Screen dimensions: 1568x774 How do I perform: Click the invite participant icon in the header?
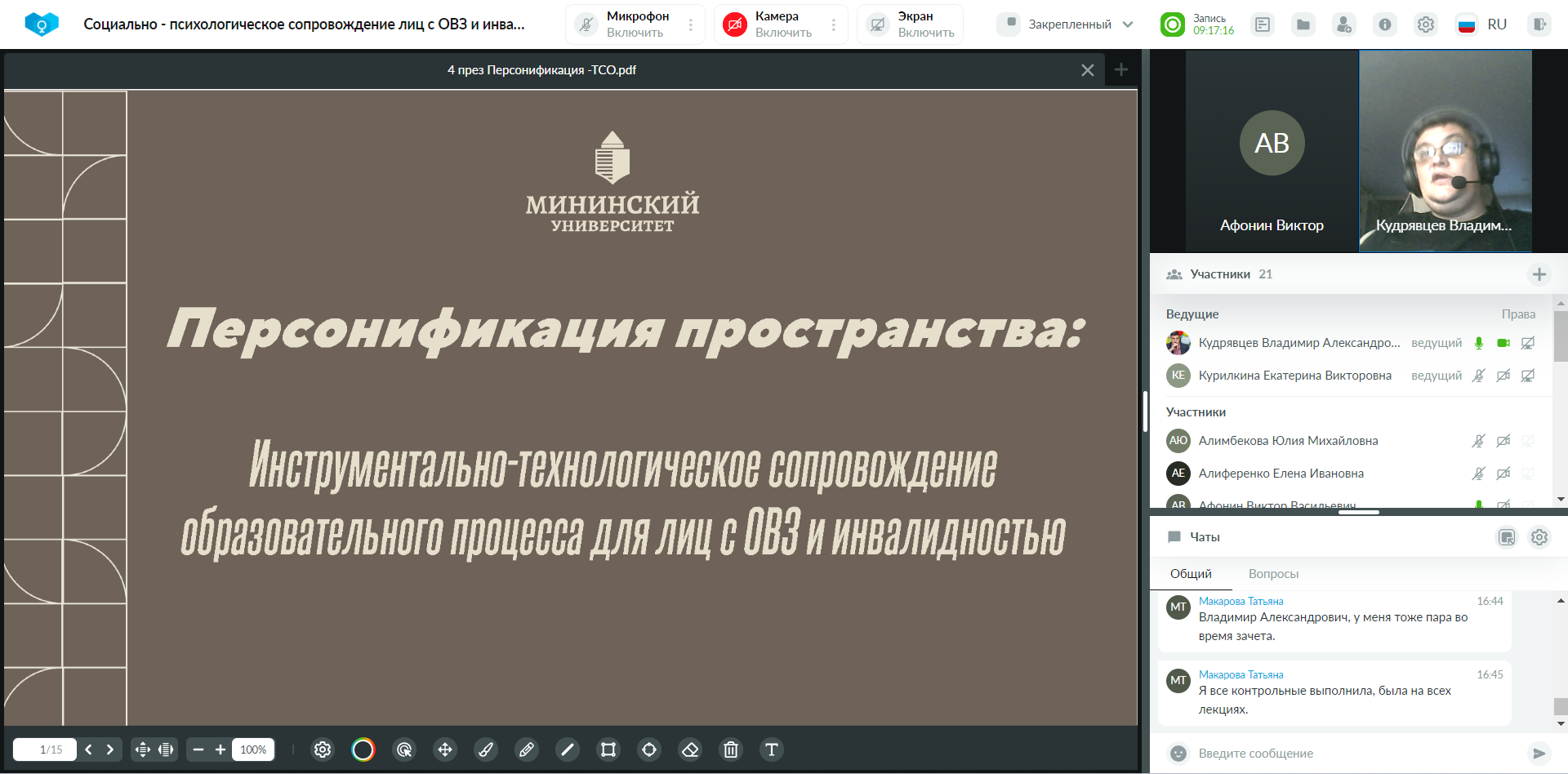point(1344,24)
